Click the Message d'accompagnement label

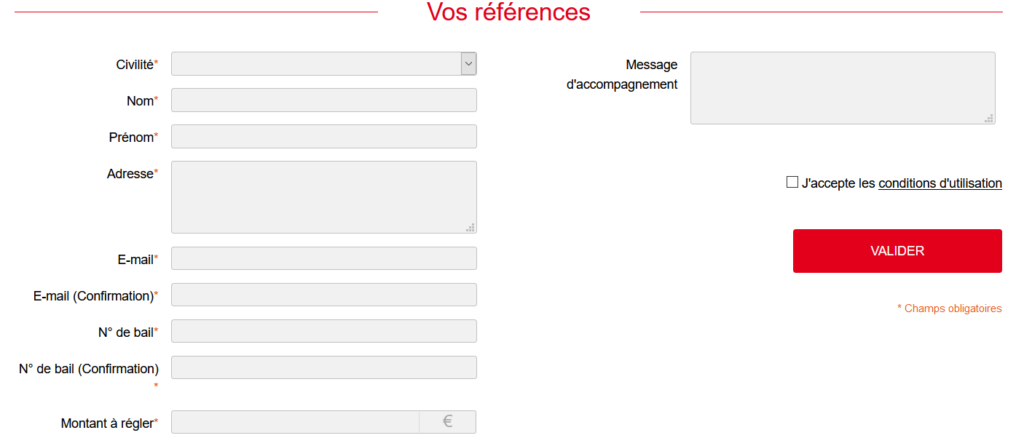(622, 74)
